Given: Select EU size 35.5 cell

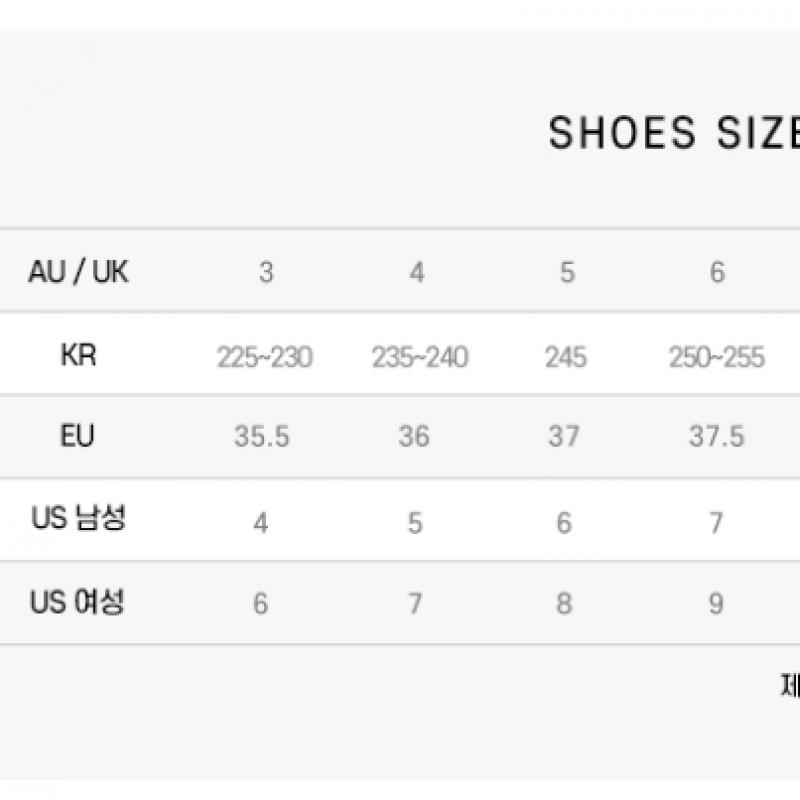Looking at the screenshot, I should tap(262, 438).
